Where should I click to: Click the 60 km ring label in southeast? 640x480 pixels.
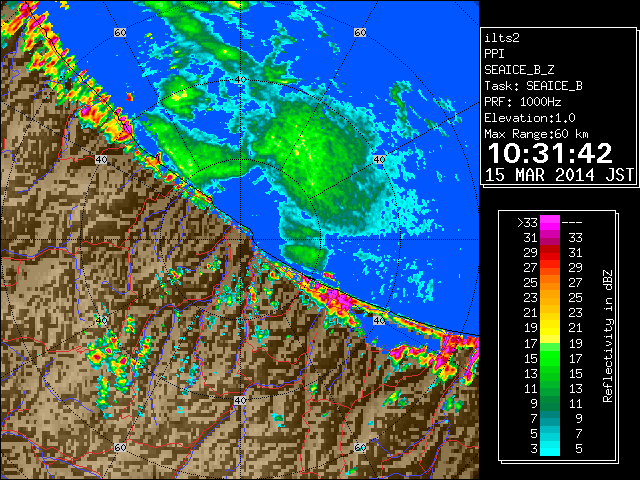(x=360, y=447)
